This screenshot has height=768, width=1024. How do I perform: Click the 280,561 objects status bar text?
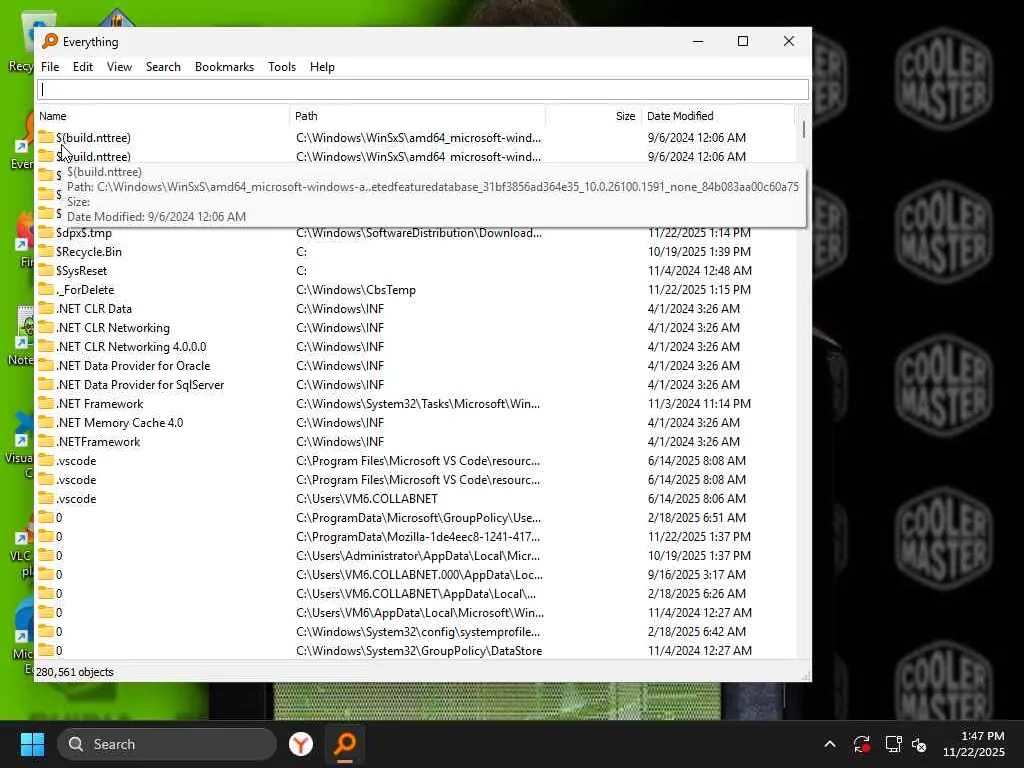tap(74, 671)
